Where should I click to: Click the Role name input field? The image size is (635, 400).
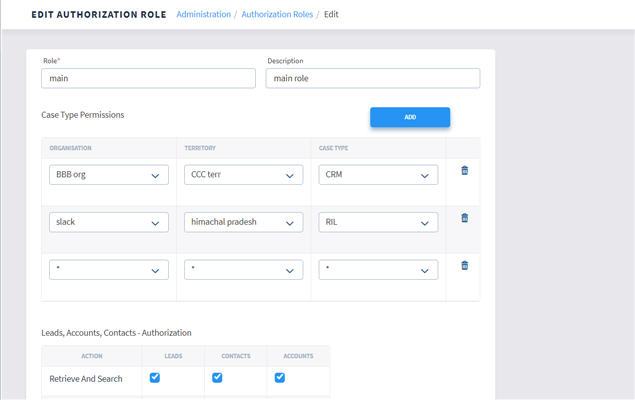coord(149,78)
